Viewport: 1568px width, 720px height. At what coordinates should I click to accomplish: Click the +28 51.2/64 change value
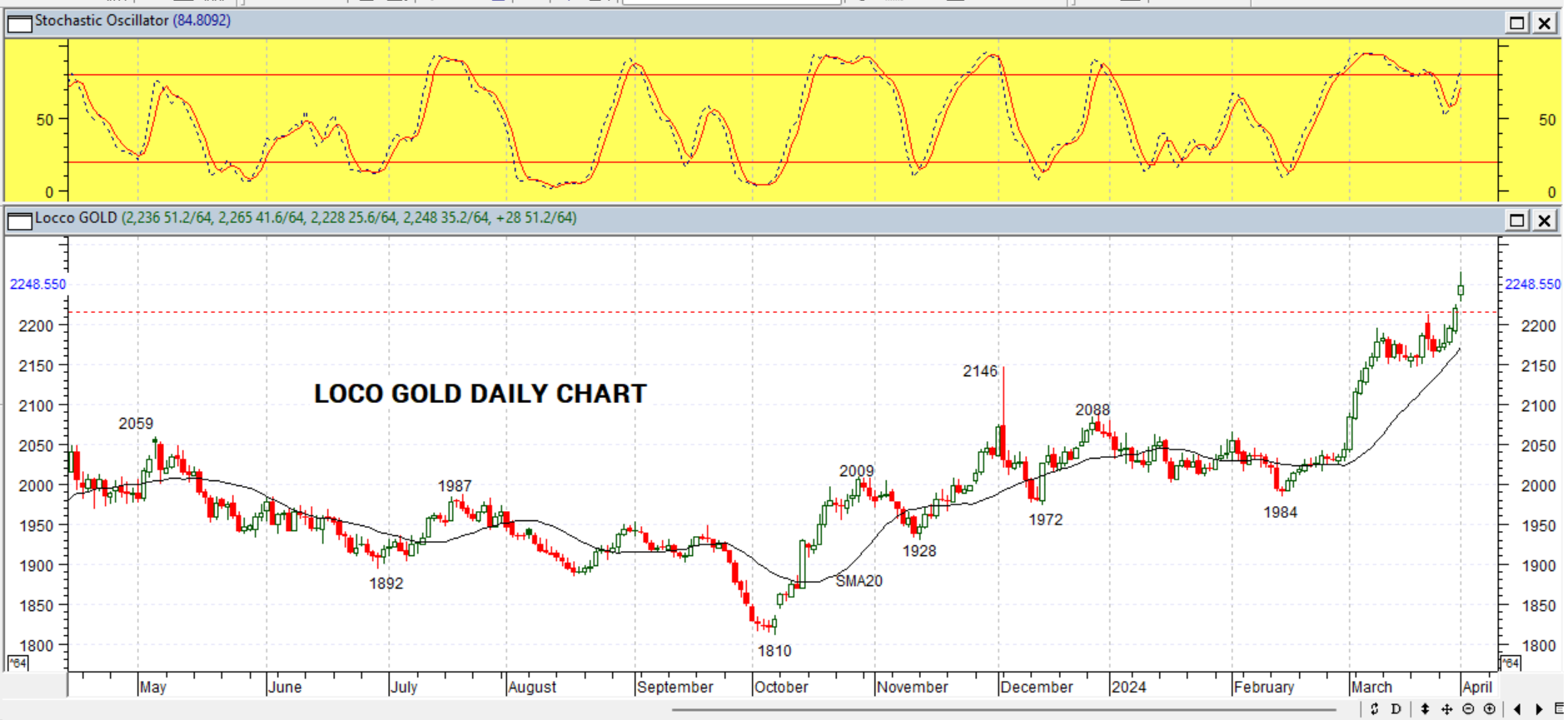(x=536, y=218)
